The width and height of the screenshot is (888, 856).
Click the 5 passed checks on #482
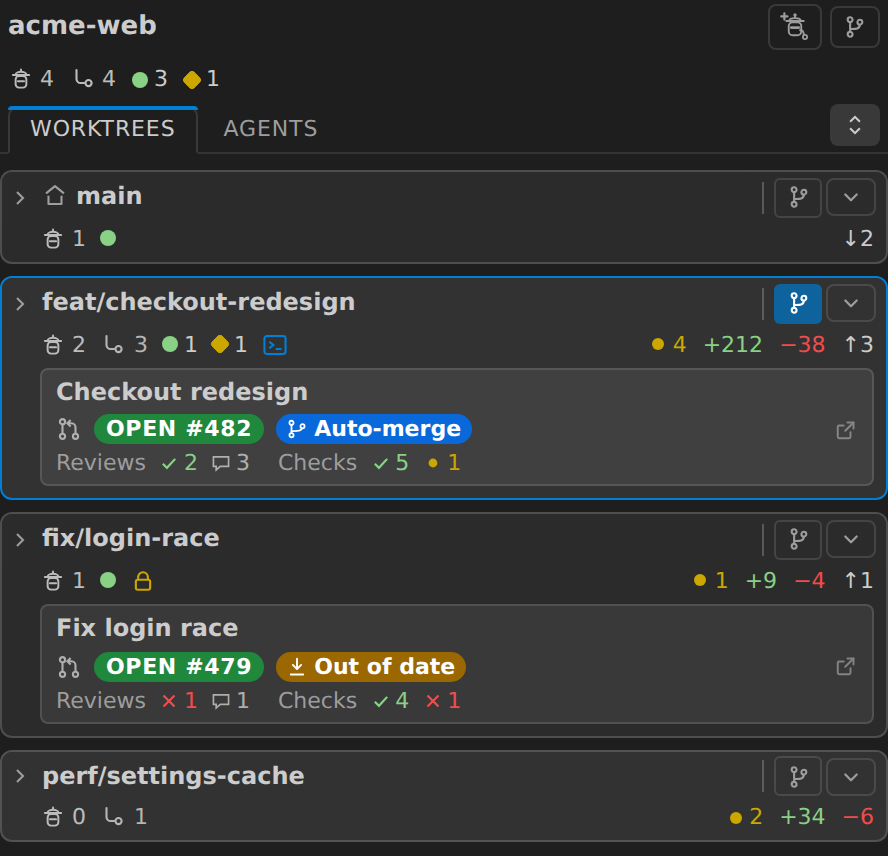coord(391,463)
